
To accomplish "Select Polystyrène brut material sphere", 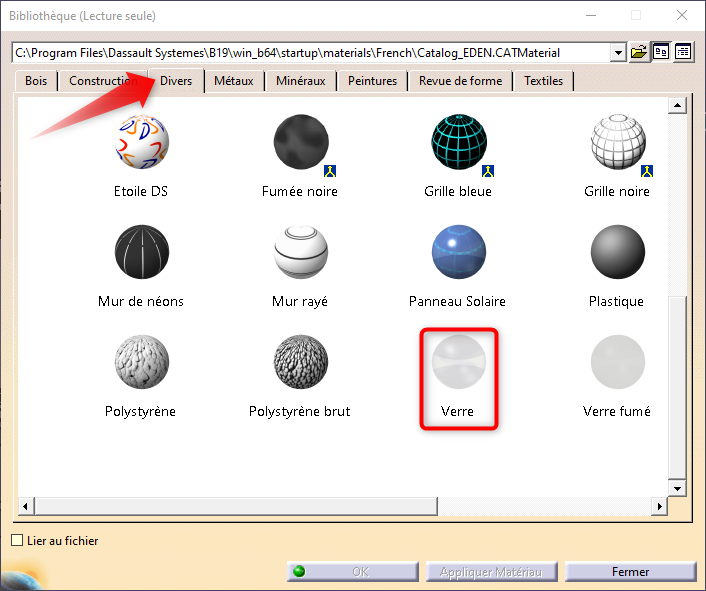I will [x=300, y=364].
